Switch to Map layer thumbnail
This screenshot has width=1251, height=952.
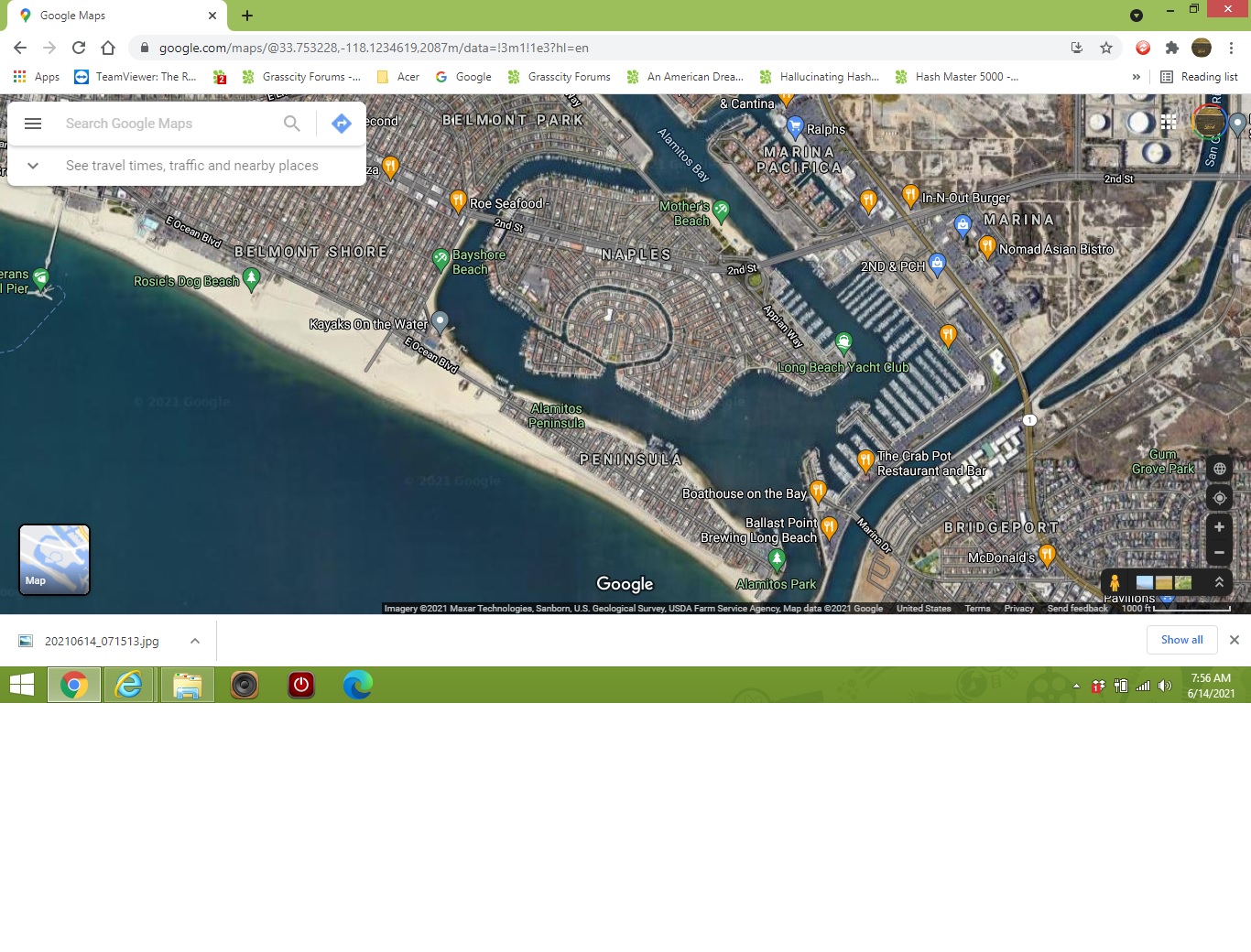(54, 559)
